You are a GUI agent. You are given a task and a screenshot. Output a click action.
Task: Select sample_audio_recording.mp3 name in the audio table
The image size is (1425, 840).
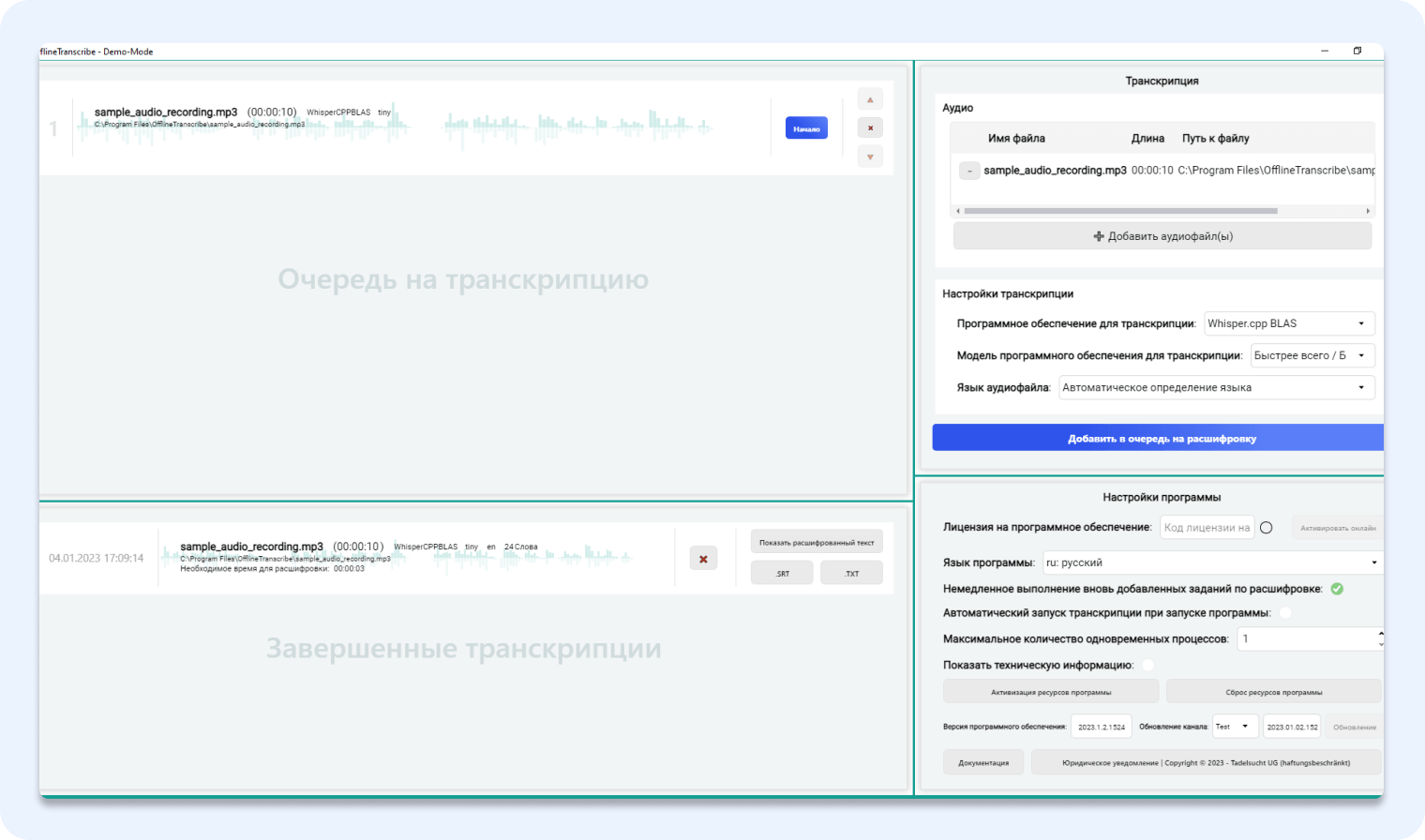pyautogui.click(x=1056, y=171)
